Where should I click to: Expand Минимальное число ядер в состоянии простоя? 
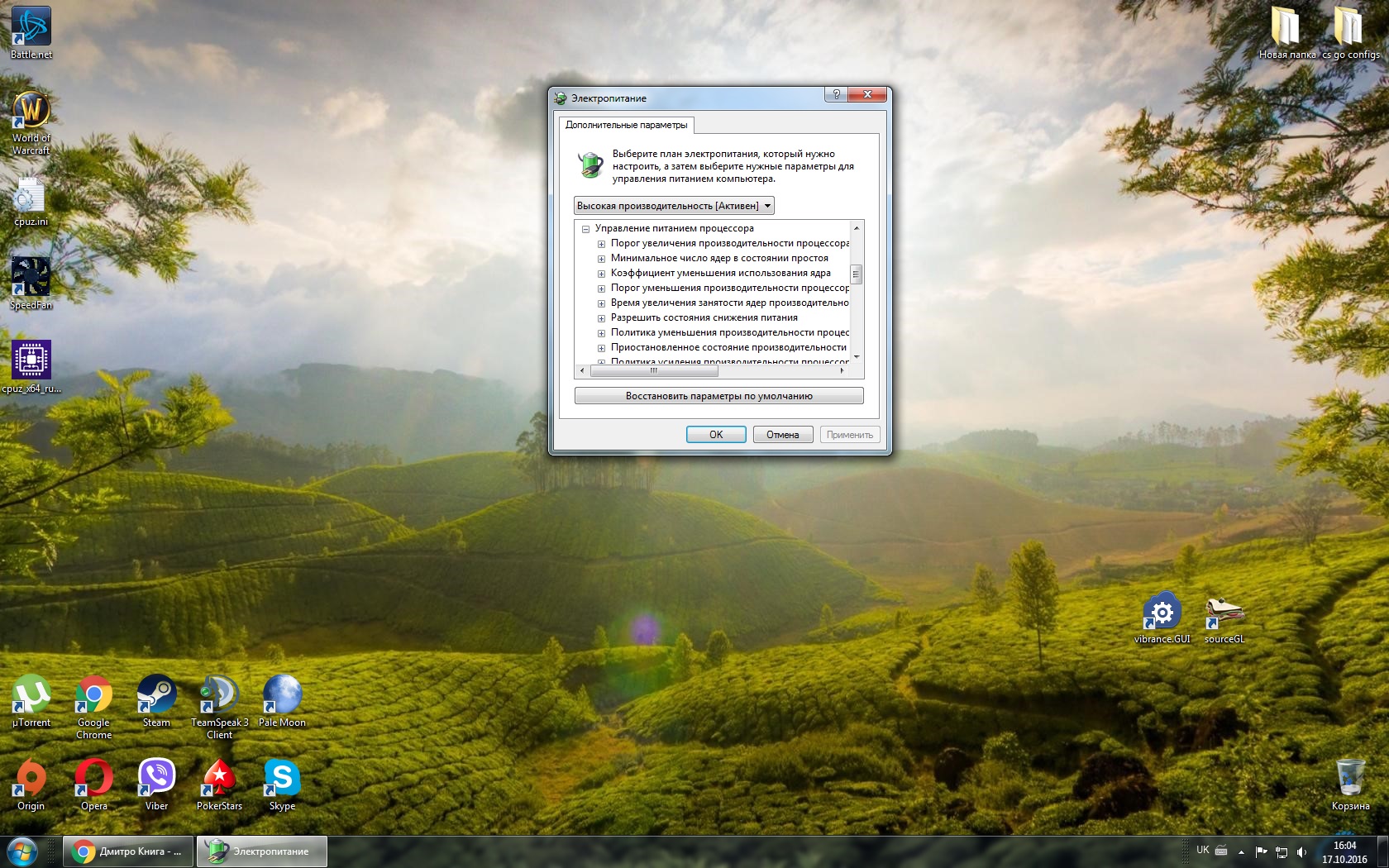pyautogui.click(x=602, y=259)
